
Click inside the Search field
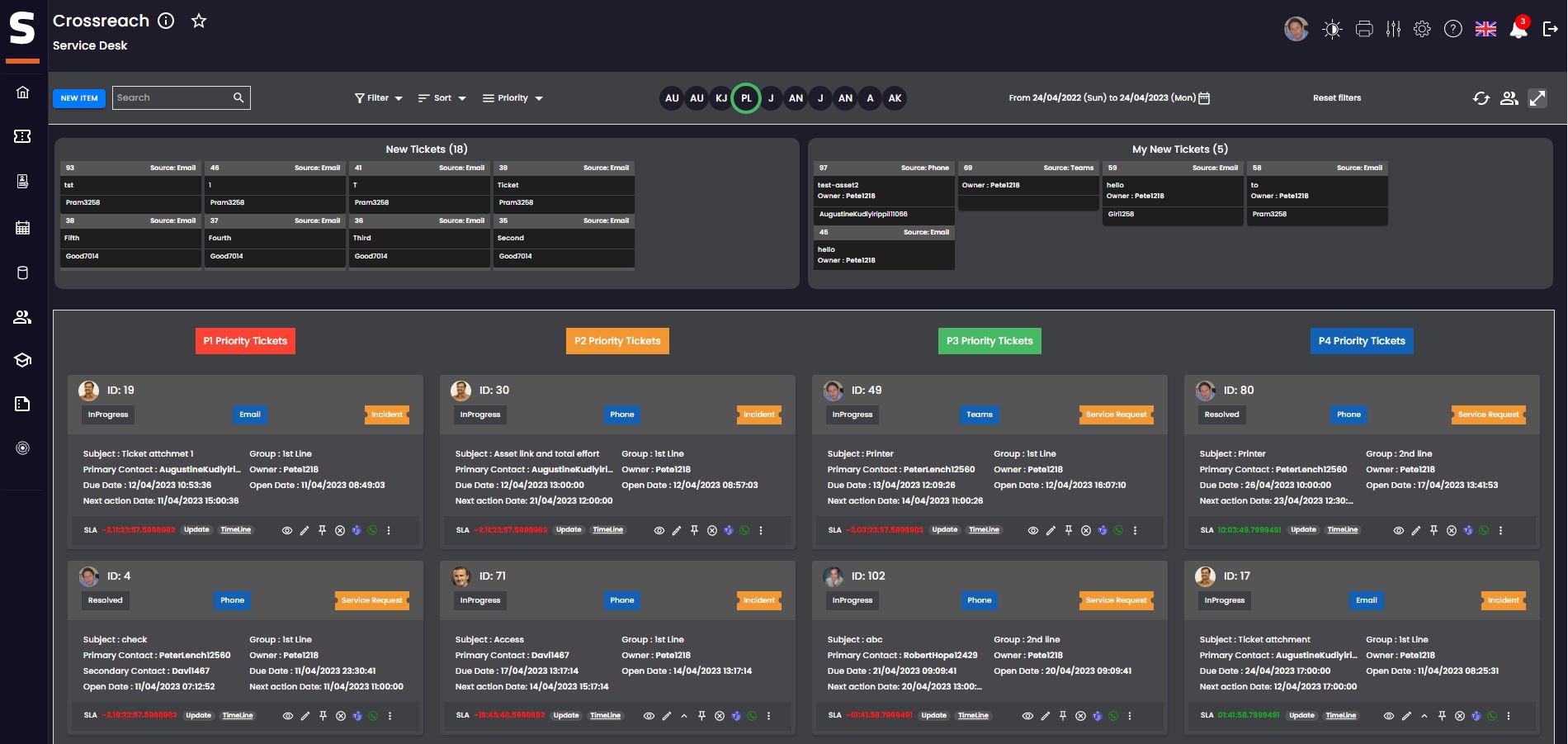click(169, 97)
